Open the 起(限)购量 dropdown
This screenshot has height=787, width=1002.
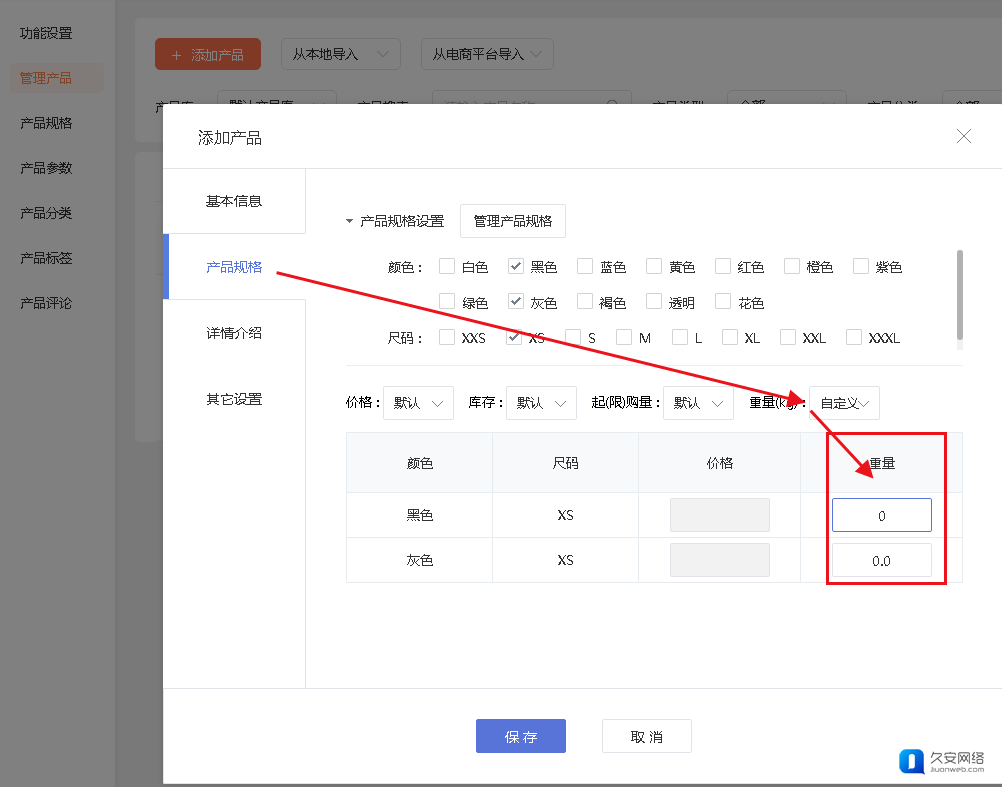click(697, 403)
